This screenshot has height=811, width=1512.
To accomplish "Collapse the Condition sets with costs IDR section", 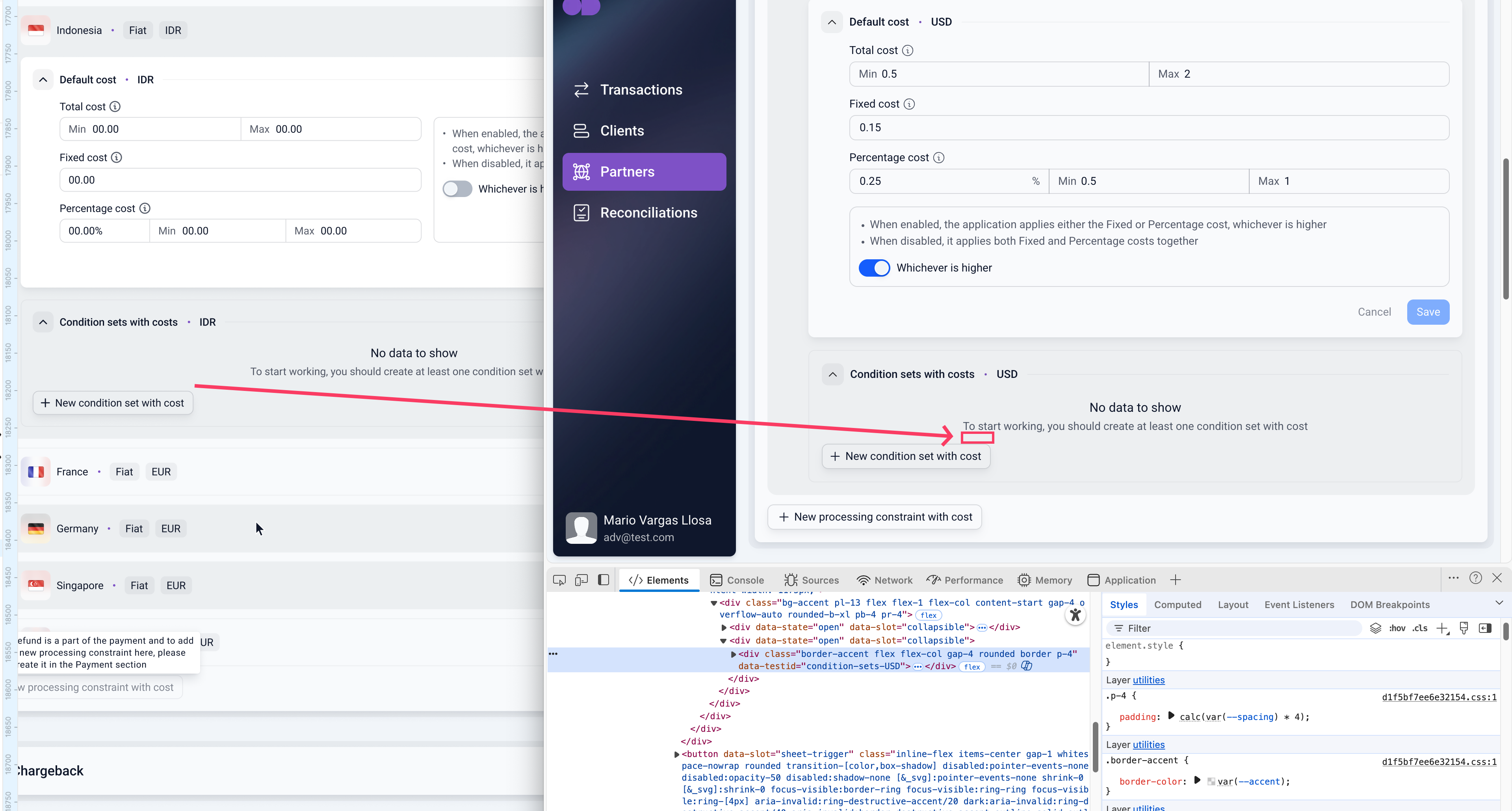I will 43,322.
